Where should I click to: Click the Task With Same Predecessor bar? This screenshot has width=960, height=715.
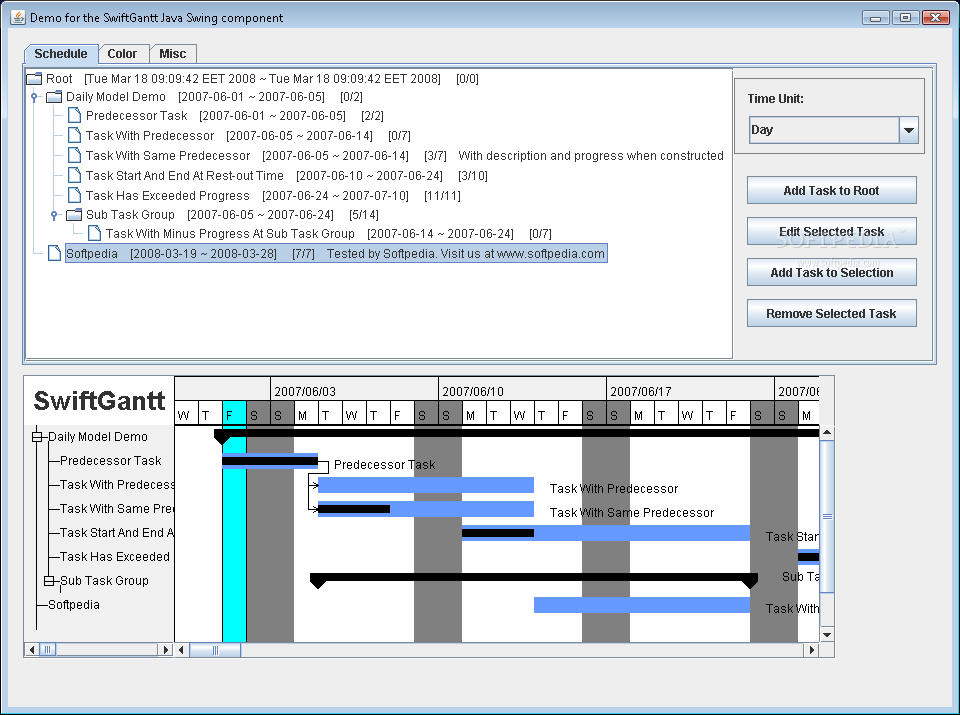(426, 509)
